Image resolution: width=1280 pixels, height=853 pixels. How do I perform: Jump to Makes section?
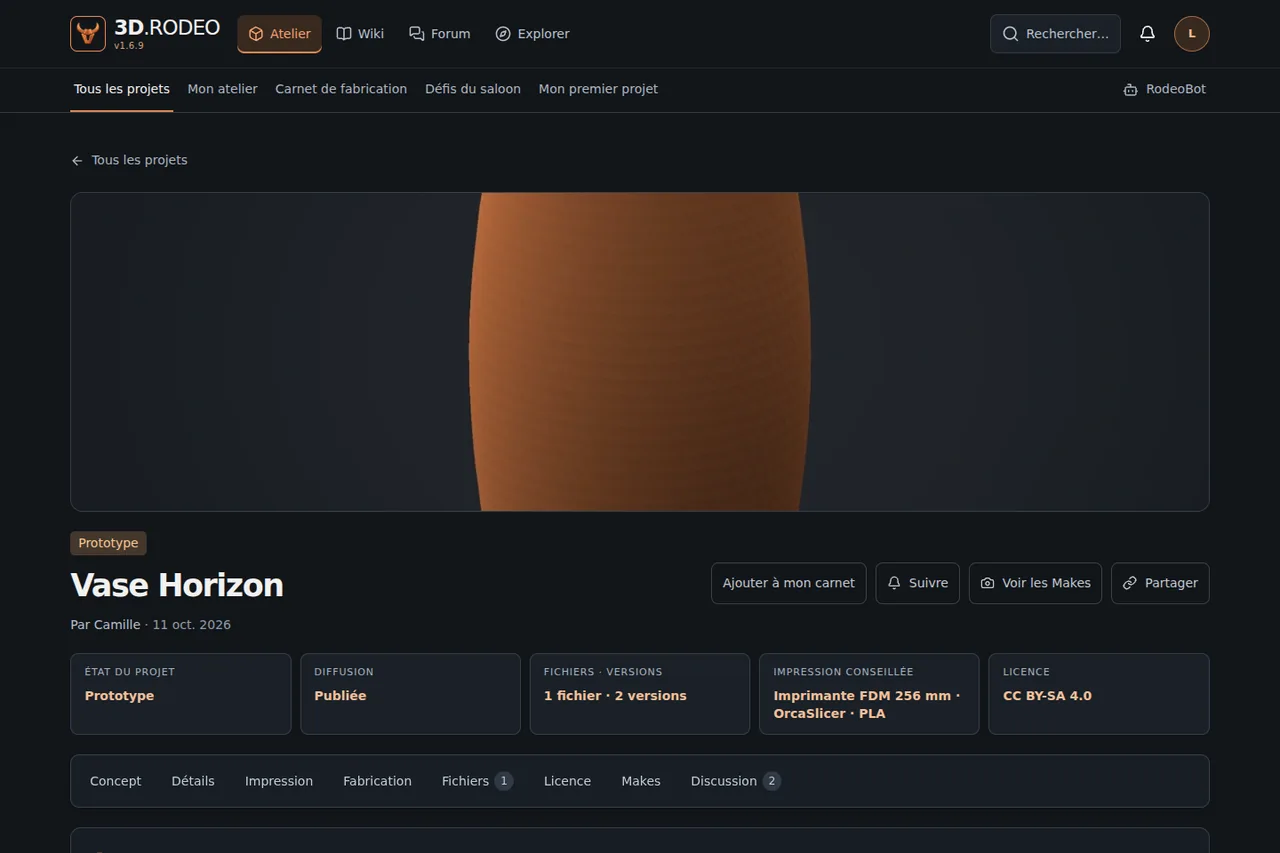tap(641, 781)
